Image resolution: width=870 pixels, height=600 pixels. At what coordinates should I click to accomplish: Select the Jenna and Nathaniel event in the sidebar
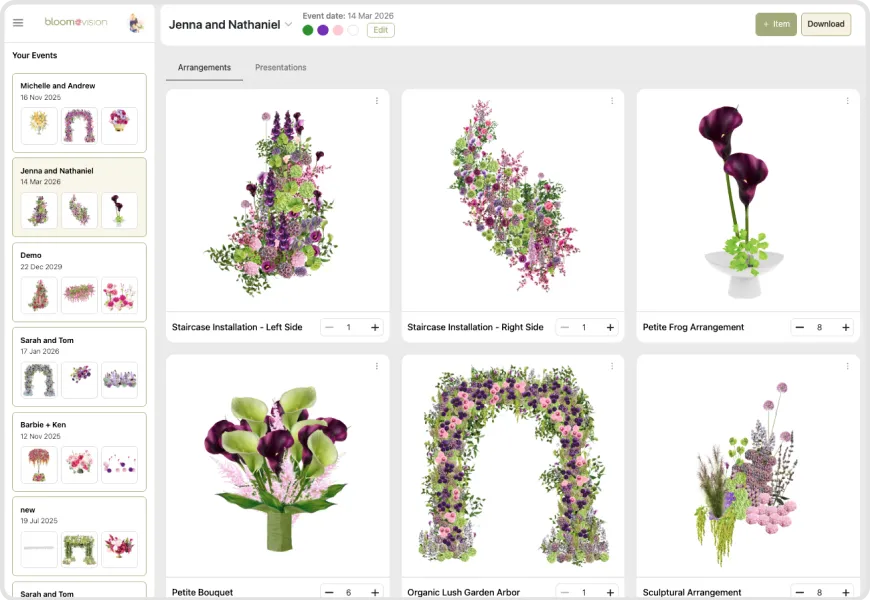79,198
